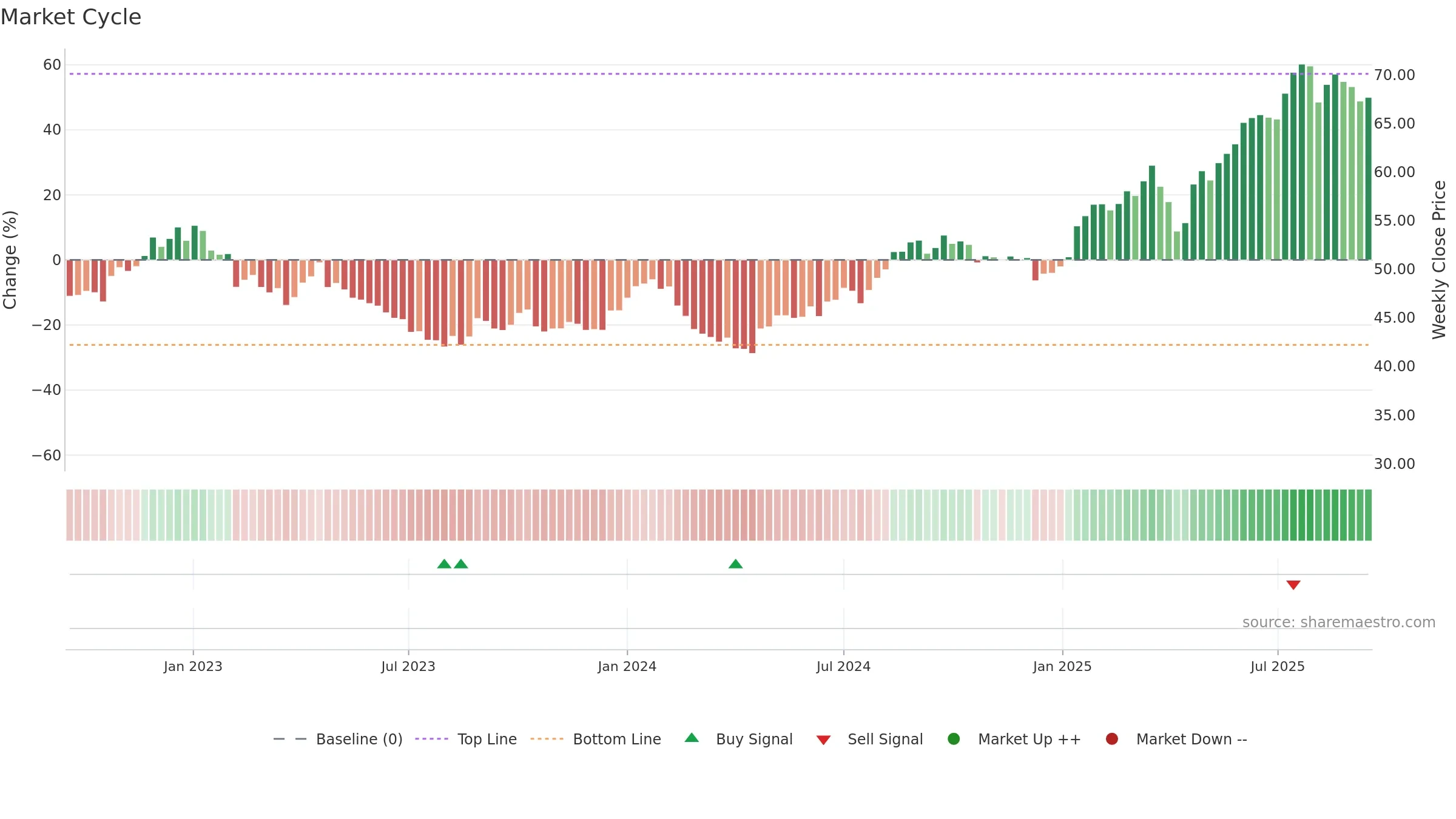Screen dimensions: 1456x819
Task: Click the Sell Signal legend triangle icon
Action: [823, 740]
